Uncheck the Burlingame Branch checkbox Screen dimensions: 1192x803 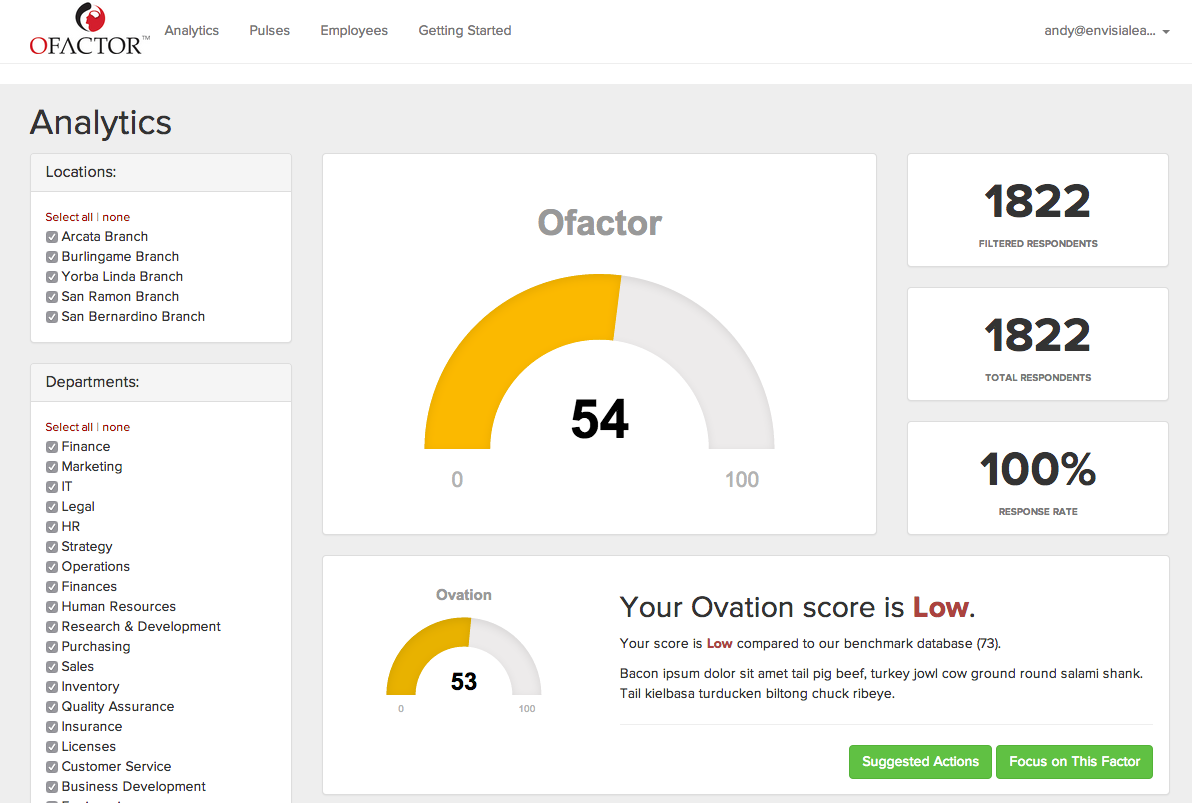(52, 256)
